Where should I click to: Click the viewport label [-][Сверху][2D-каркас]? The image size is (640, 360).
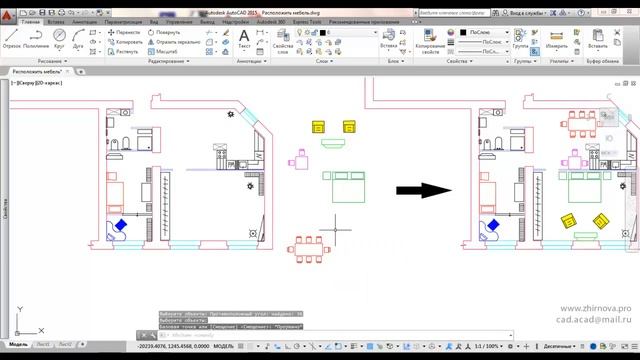[x=37, y=83]
